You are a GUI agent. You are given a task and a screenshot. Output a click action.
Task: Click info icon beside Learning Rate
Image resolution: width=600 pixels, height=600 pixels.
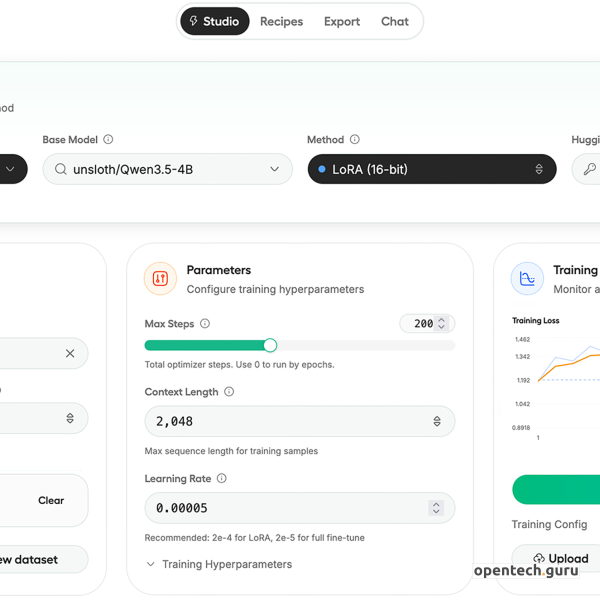click(222, 479)
